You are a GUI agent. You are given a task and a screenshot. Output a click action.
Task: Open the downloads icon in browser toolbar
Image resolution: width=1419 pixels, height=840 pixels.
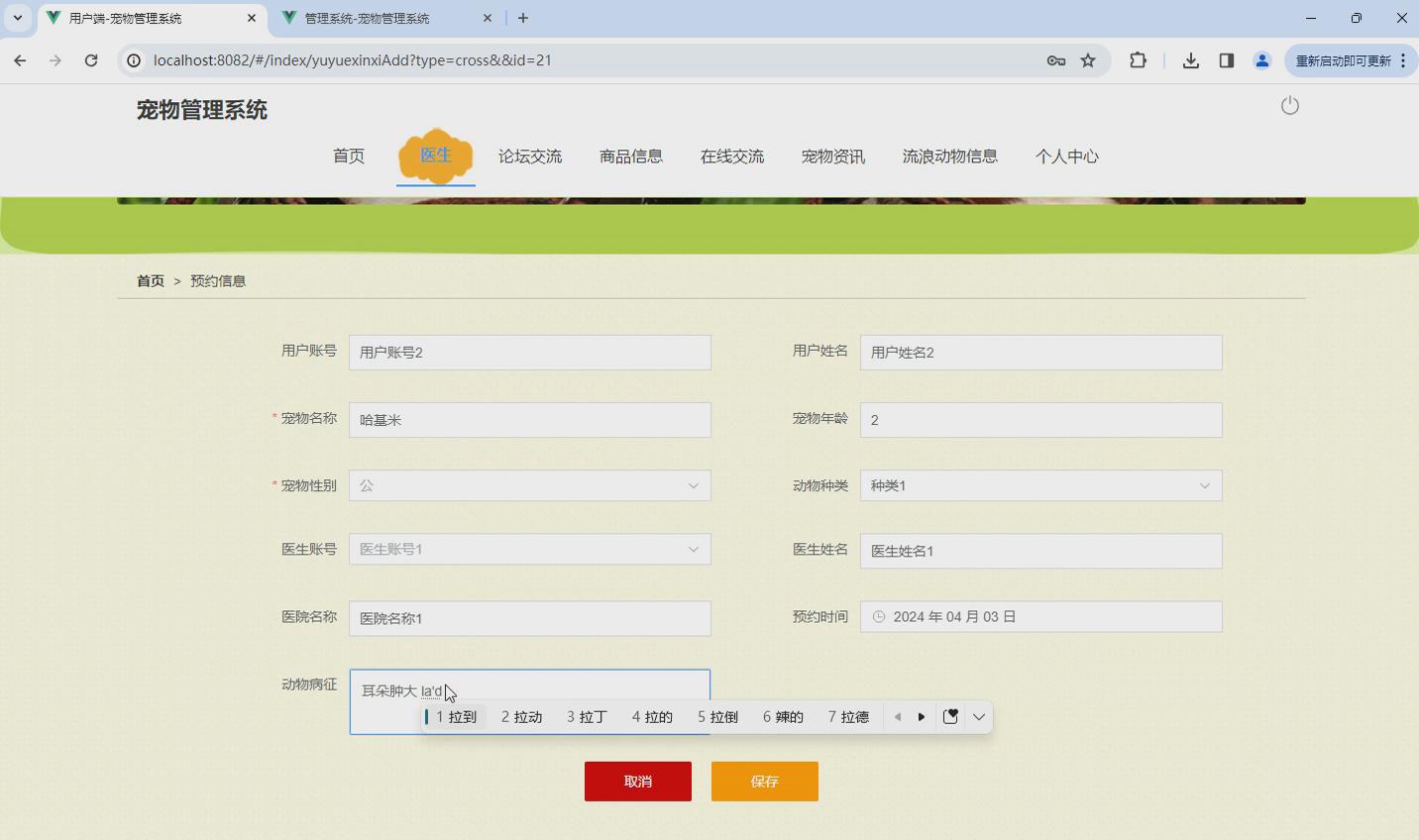pyautogui.click(x=1190, y=60)
